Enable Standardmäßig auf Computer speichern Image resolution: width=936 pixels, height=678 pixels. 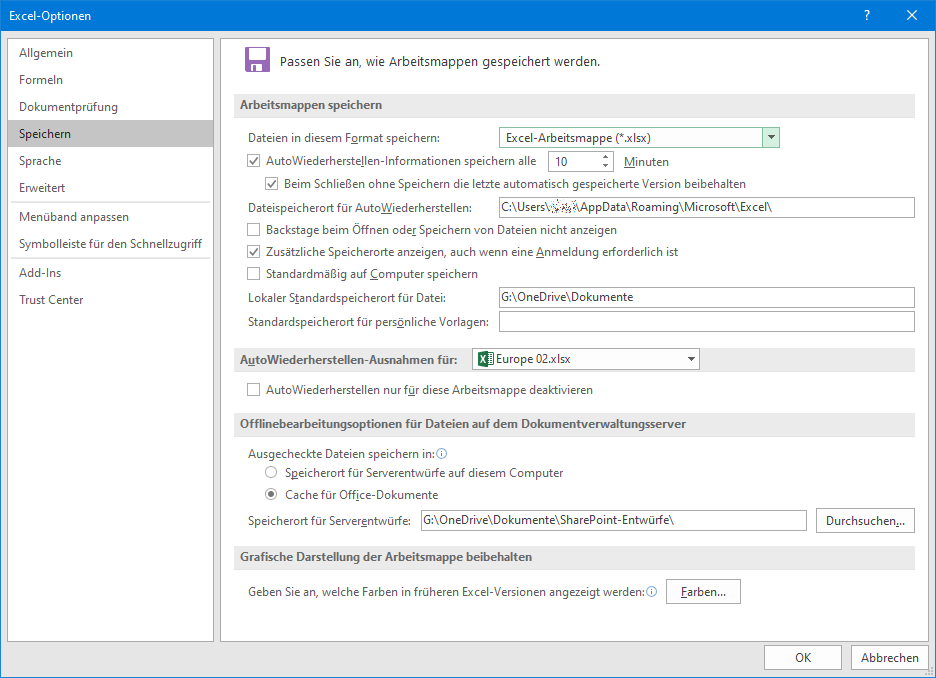pyautogui.click(x=254, y=274)
